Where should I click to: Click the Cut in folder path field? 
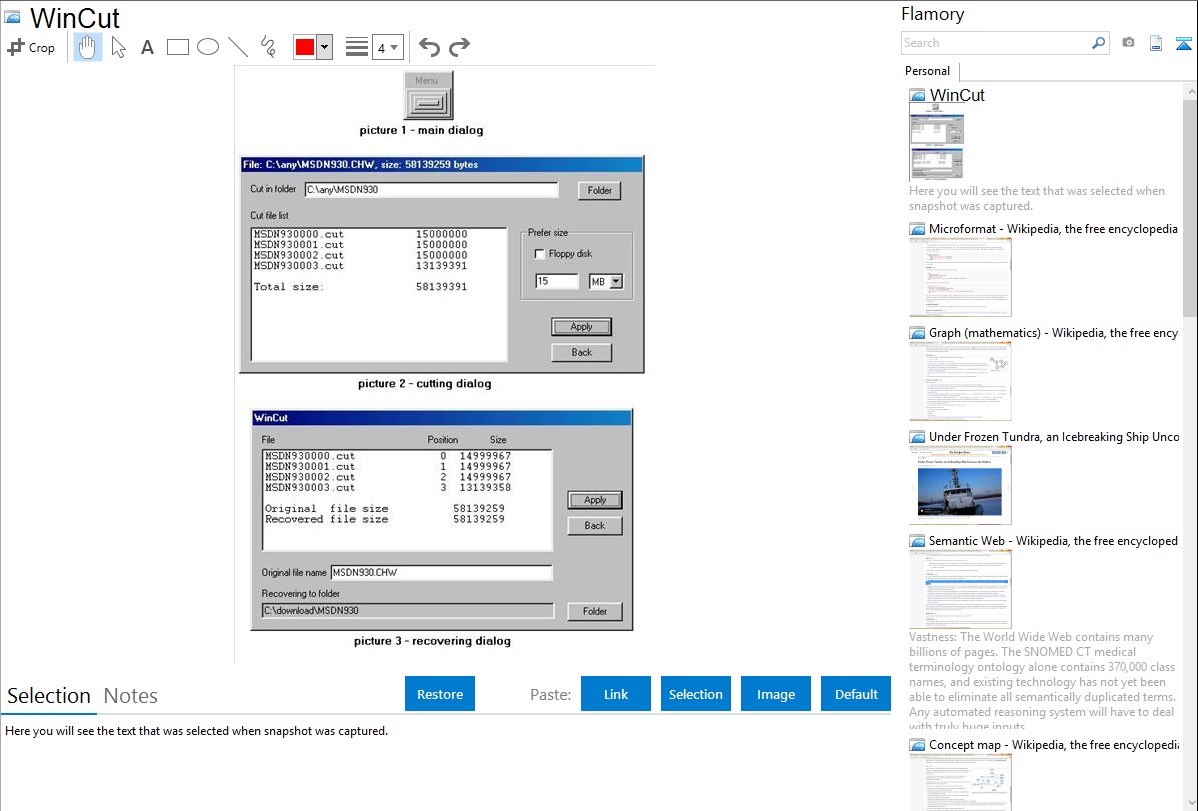click(x=431, y=190)
